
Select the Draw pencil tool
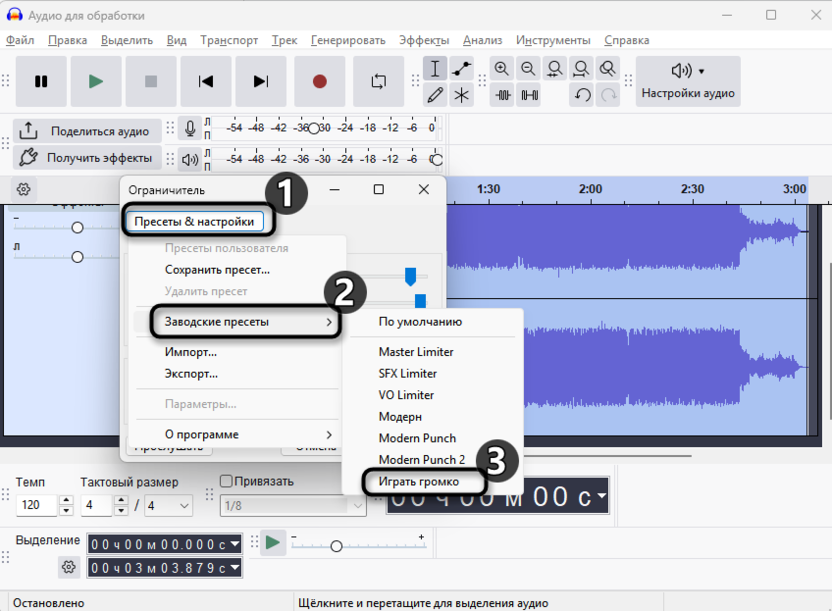click(434, 95)
